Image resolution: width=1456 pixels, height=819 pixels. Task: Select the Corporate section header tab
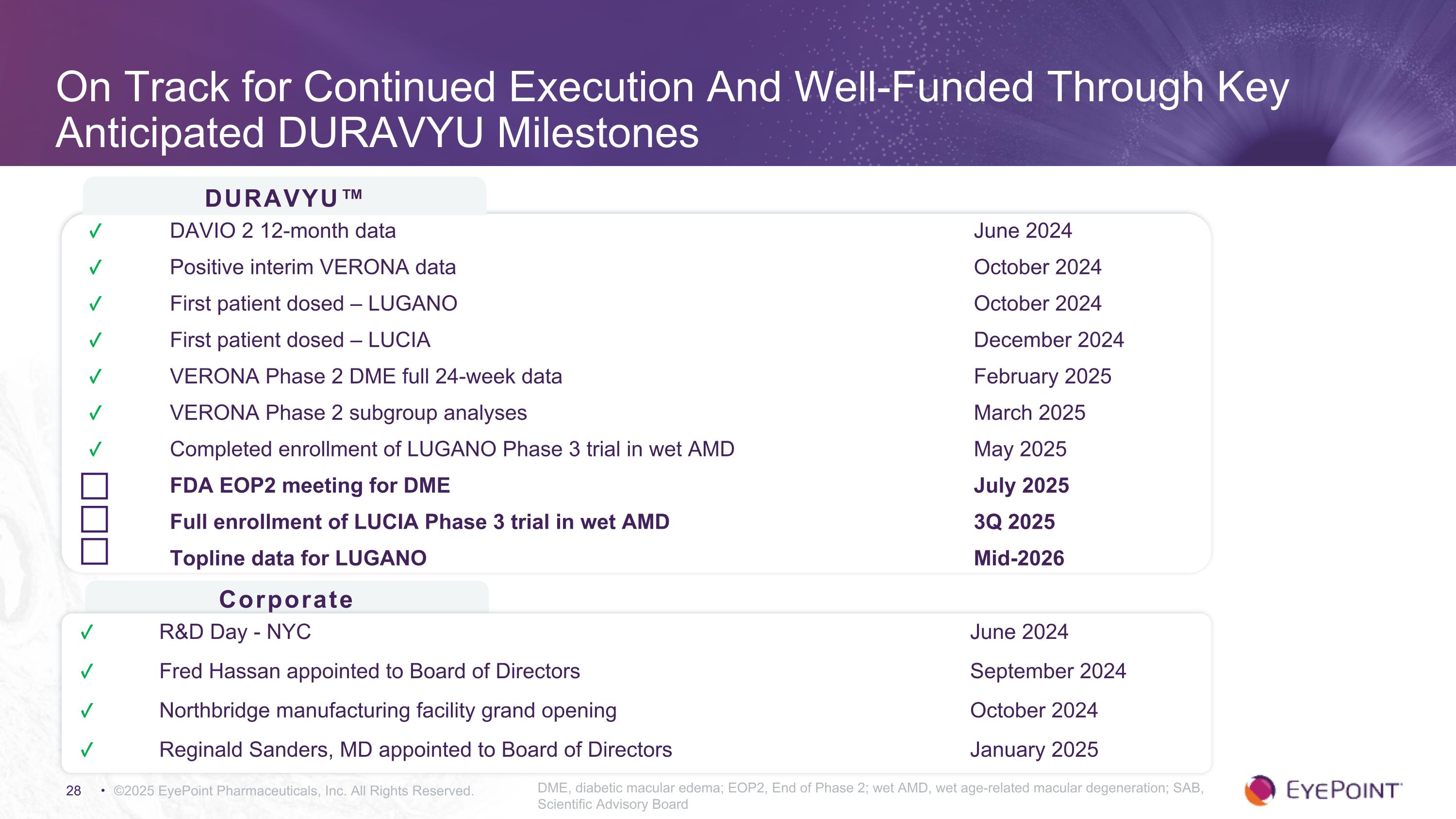[286, 599]
